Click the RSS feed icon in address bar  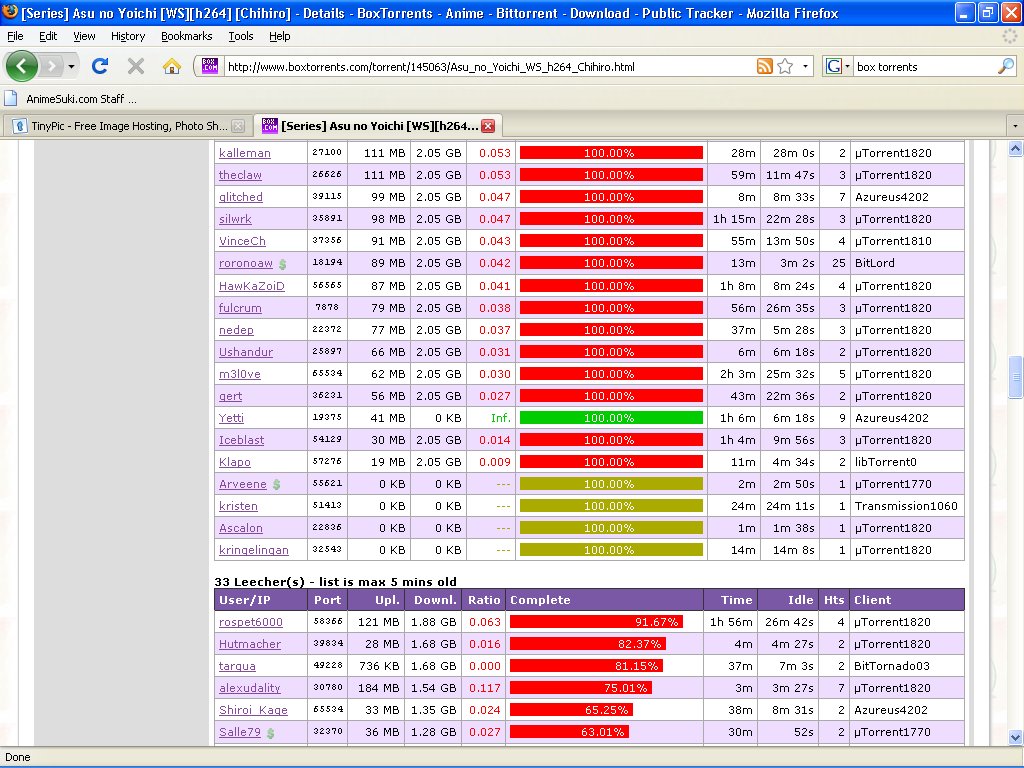764,67
